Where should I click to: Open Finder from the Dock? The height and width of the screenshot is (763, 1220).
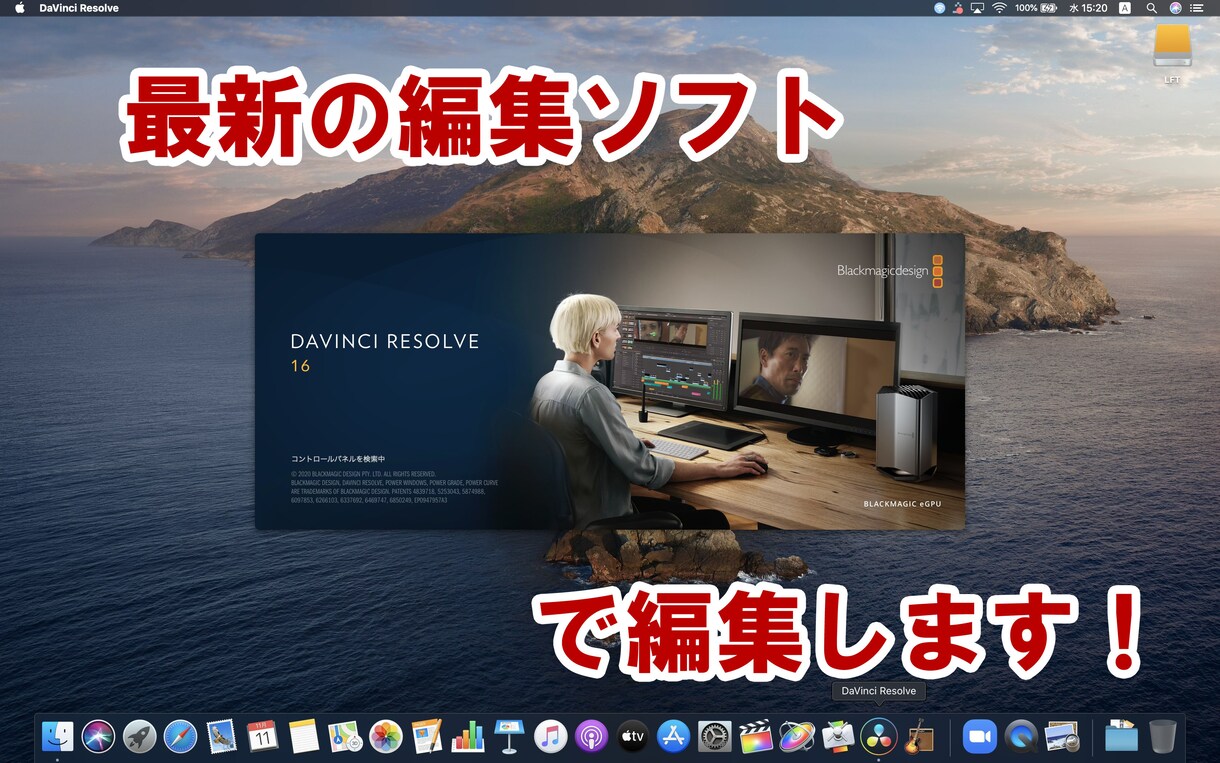(57, 737)
